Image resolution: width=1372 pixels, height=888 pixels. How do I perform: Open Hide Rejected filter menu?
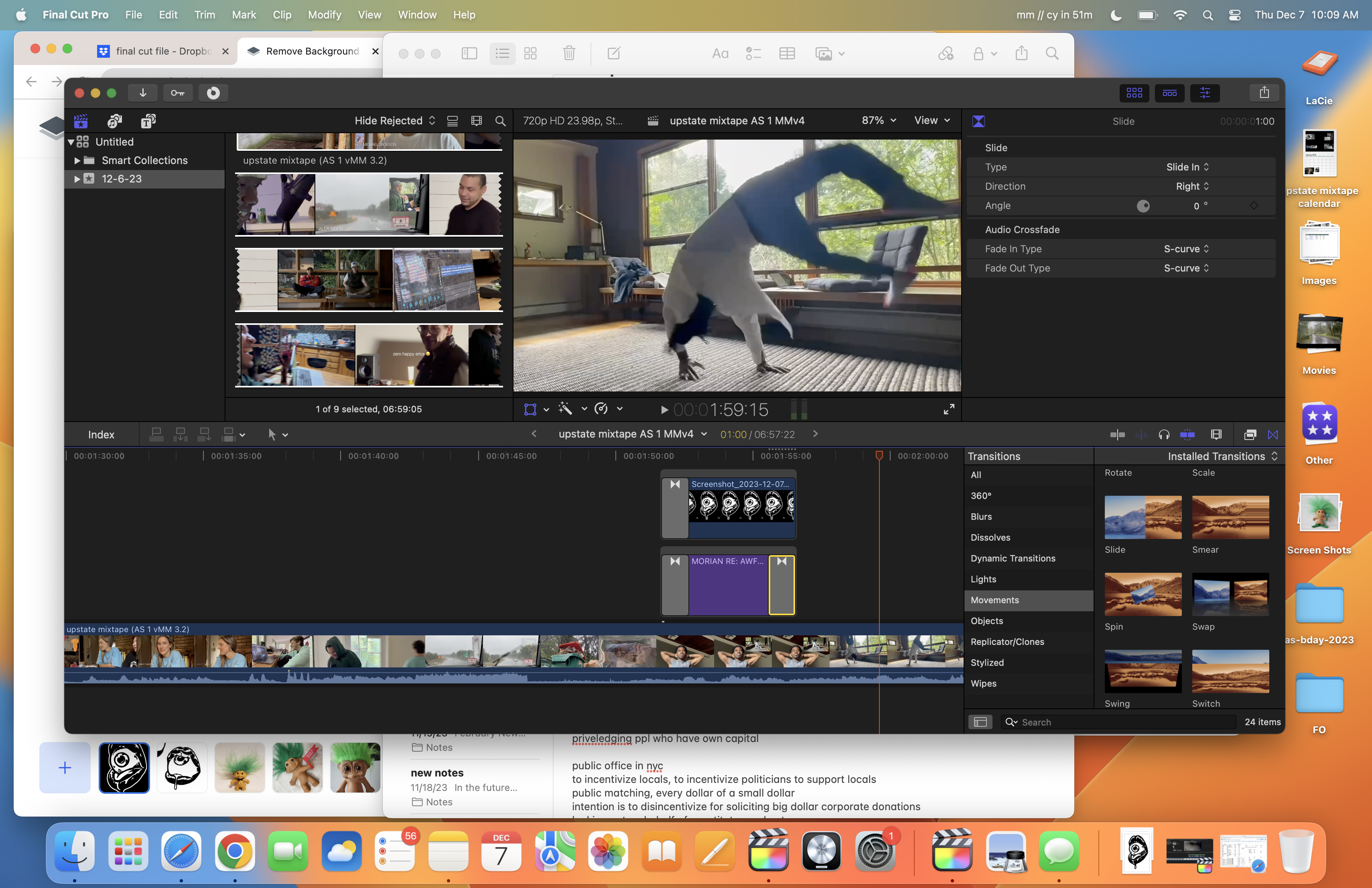coord(395,120)
